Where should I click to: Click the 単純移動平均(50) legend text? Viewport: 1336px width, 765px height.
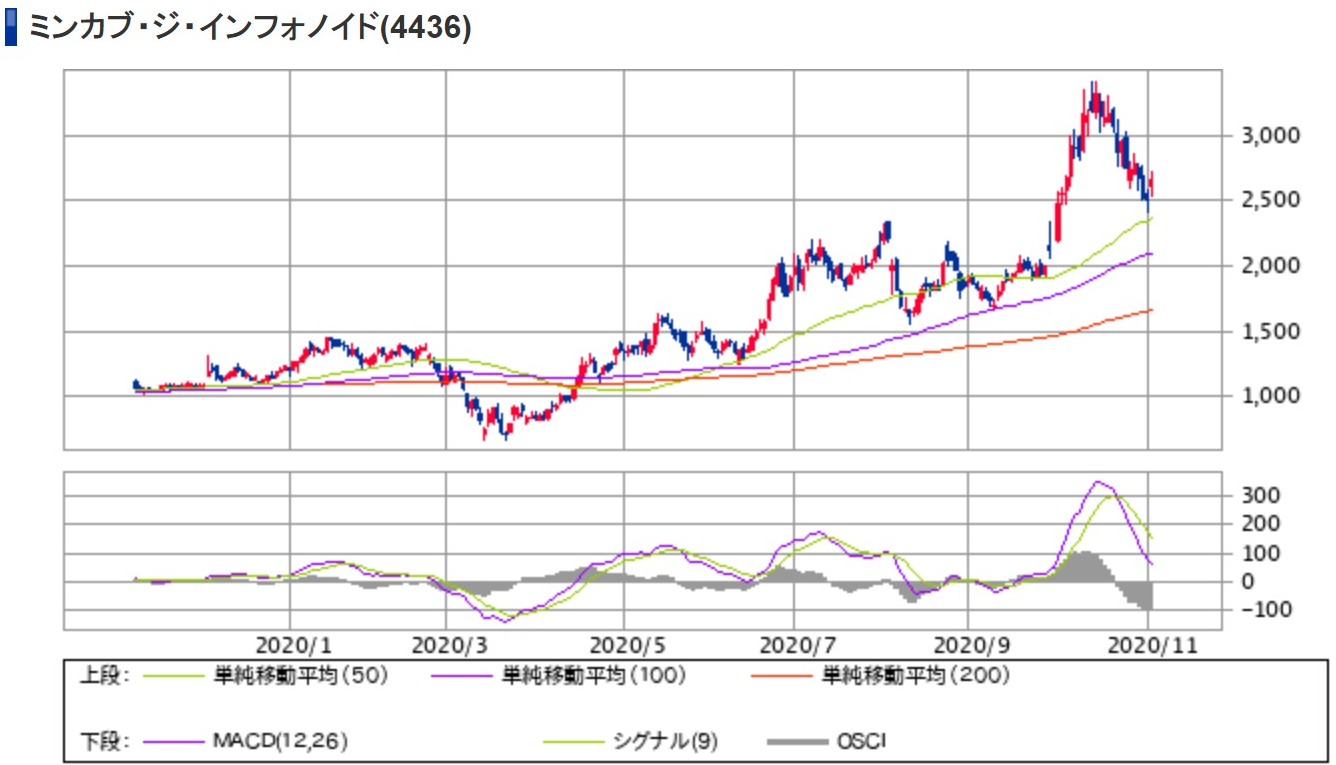(299, 676)
